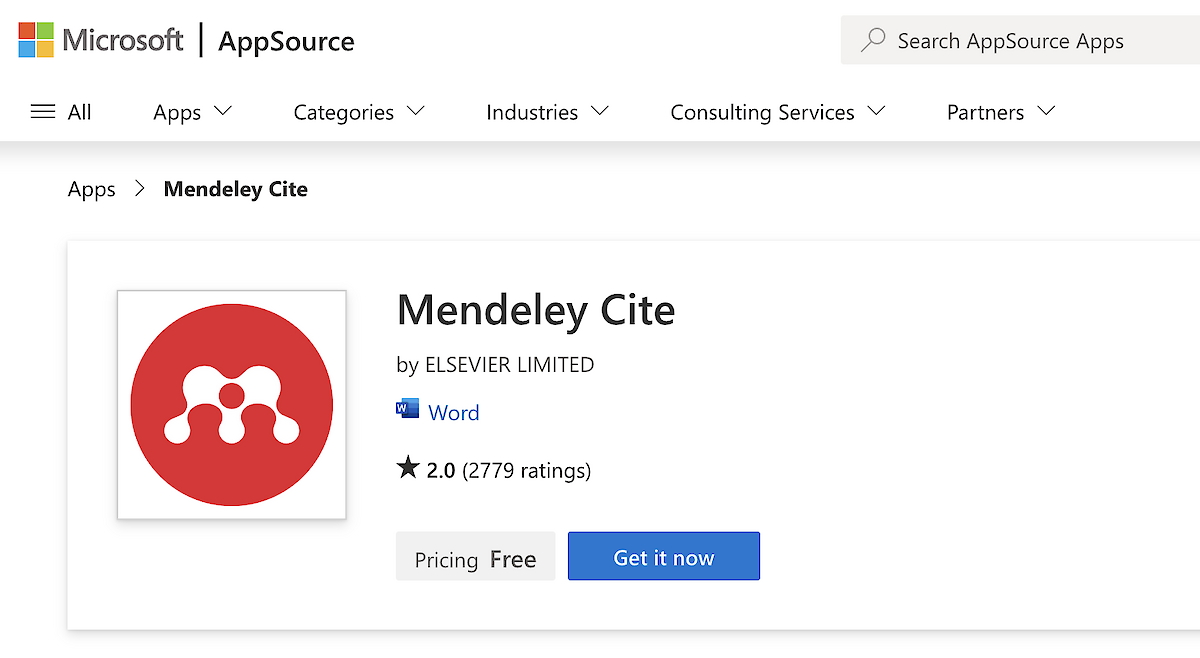The height and width of the screenshot is (658, 1200).
Task: Expand the Apps dropdown menu
Action: tap(192, 112)
